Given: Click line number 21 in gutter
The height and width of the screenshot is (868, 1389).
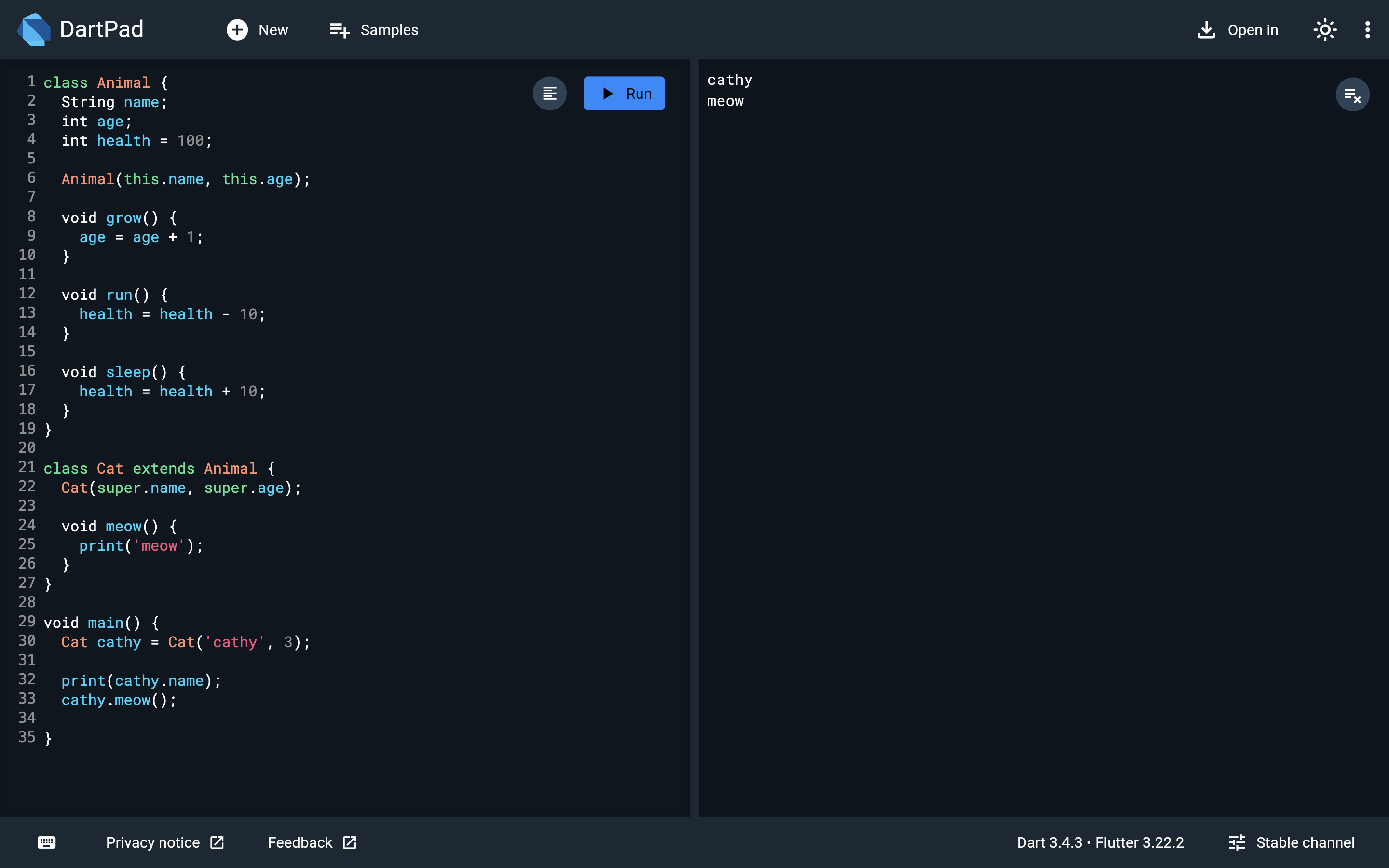Looking at the screenshot, I should point(27,467).
